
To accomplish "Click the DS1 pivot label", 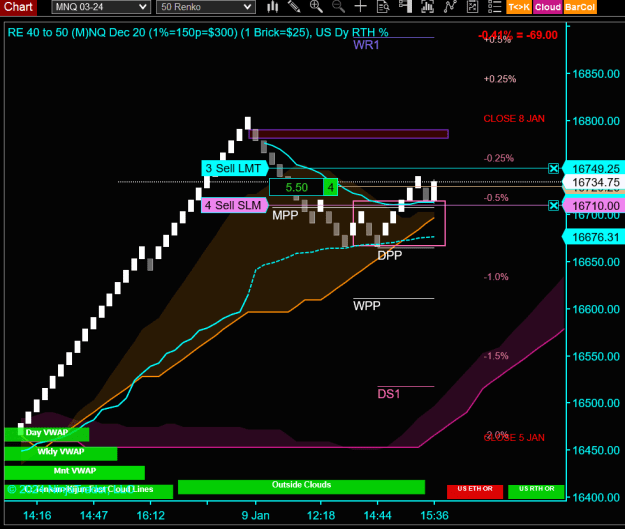I will (x=389, y=394).
